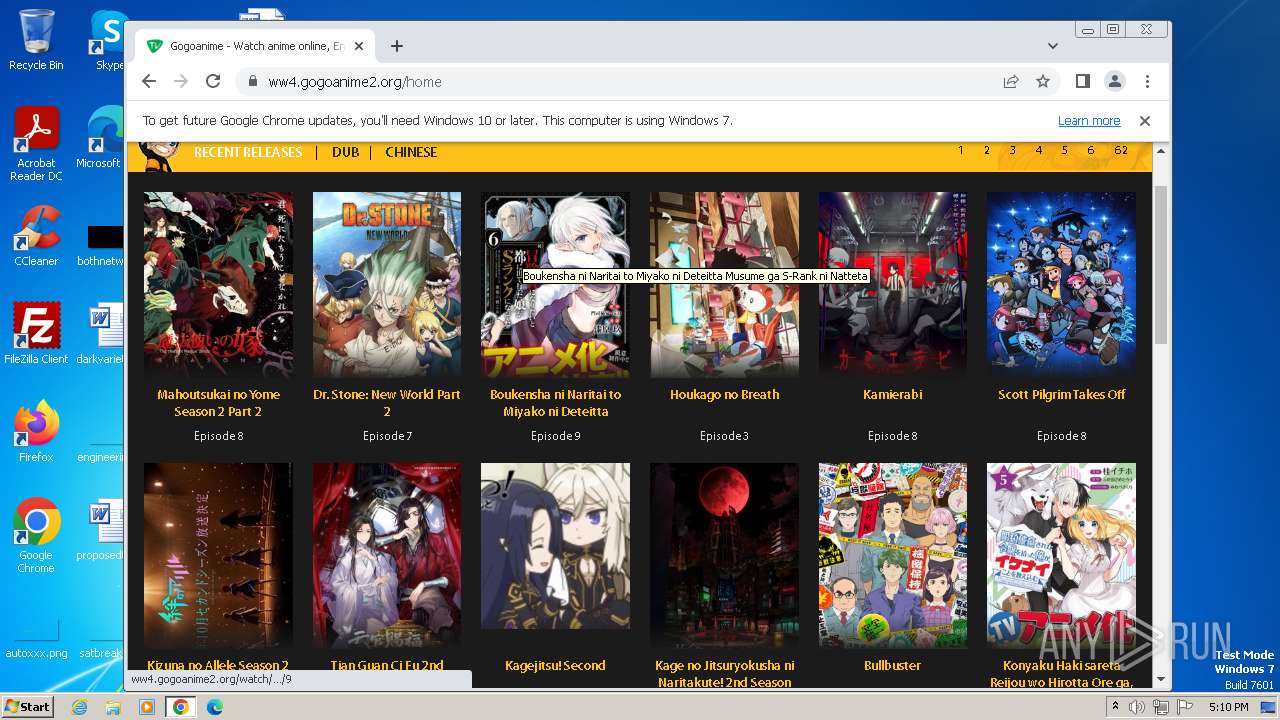
Task: Open Kamierabi poster thumbnail
Action: click(893, 285)
